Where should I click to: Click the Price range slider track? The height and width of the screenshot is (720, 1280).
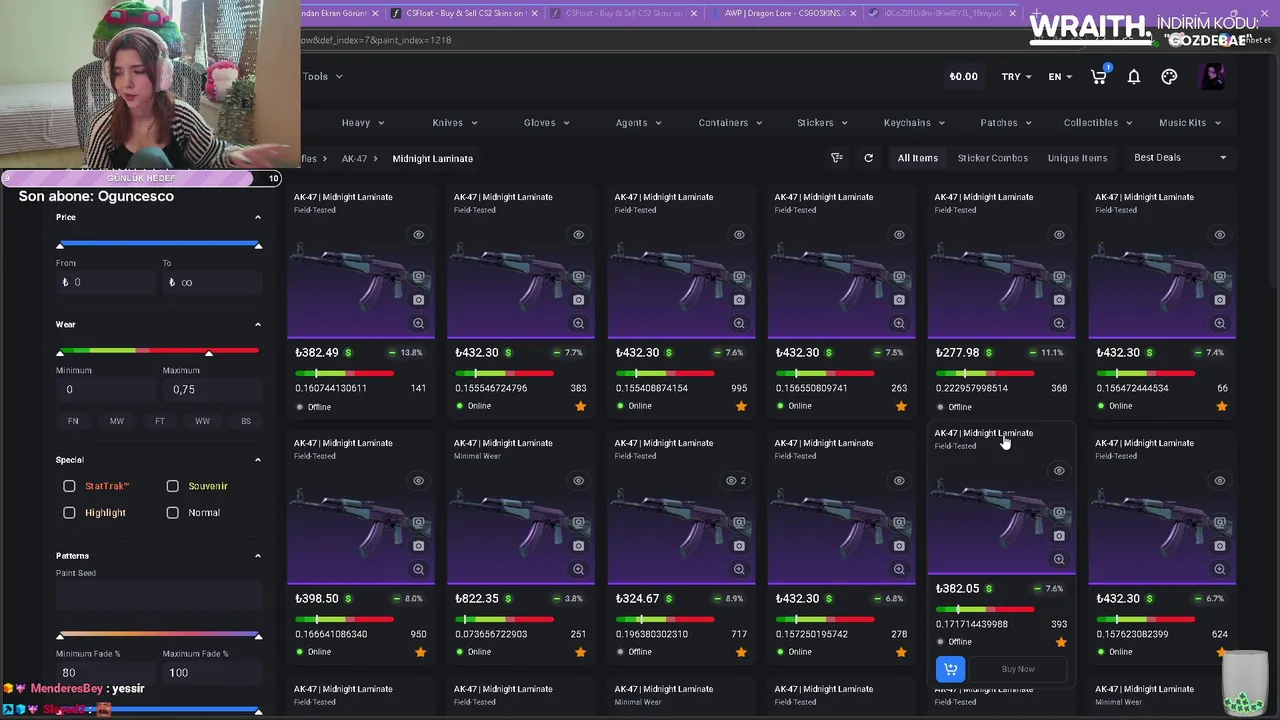(159, 245)
